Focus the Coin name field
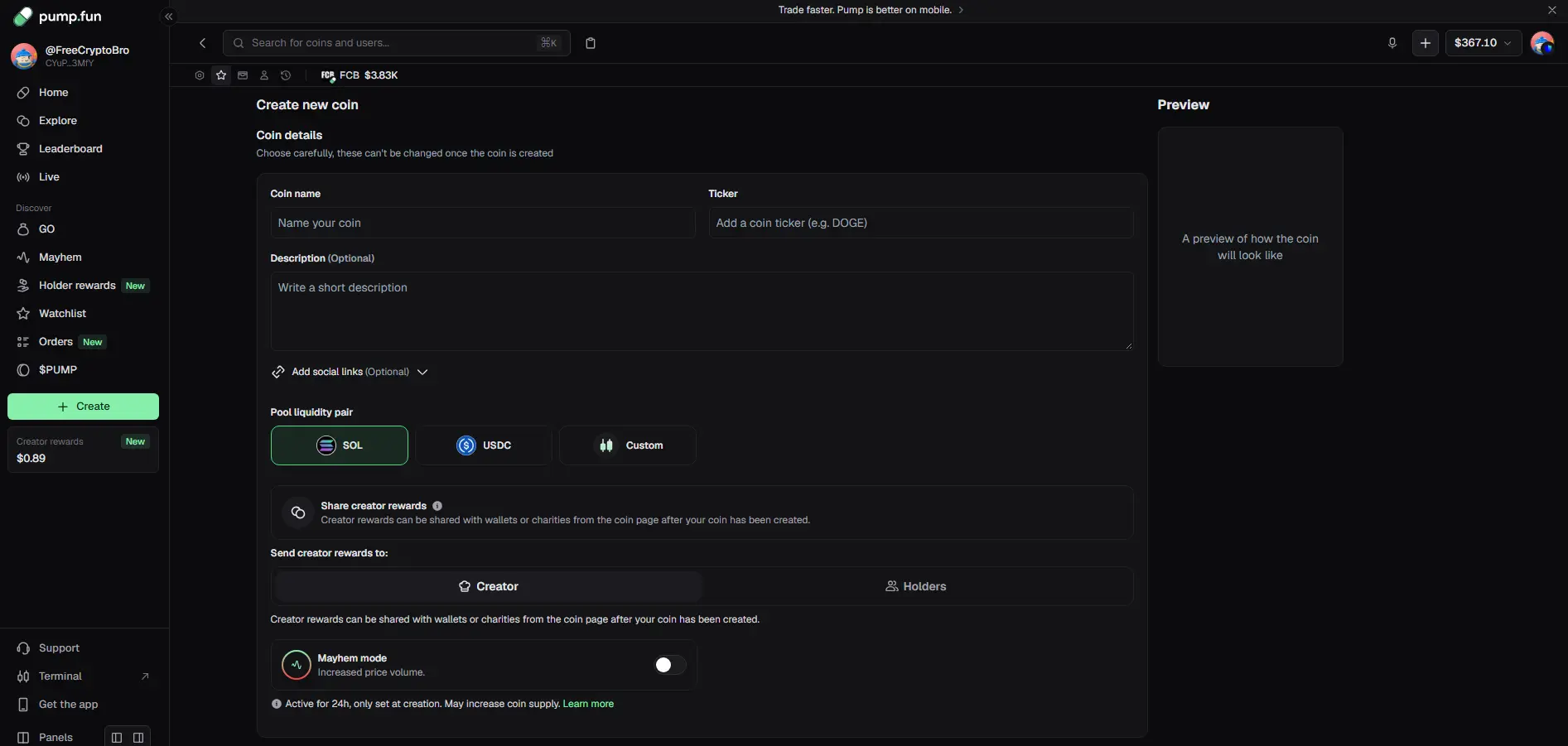 pyautogui.click(x=483, y=223)
